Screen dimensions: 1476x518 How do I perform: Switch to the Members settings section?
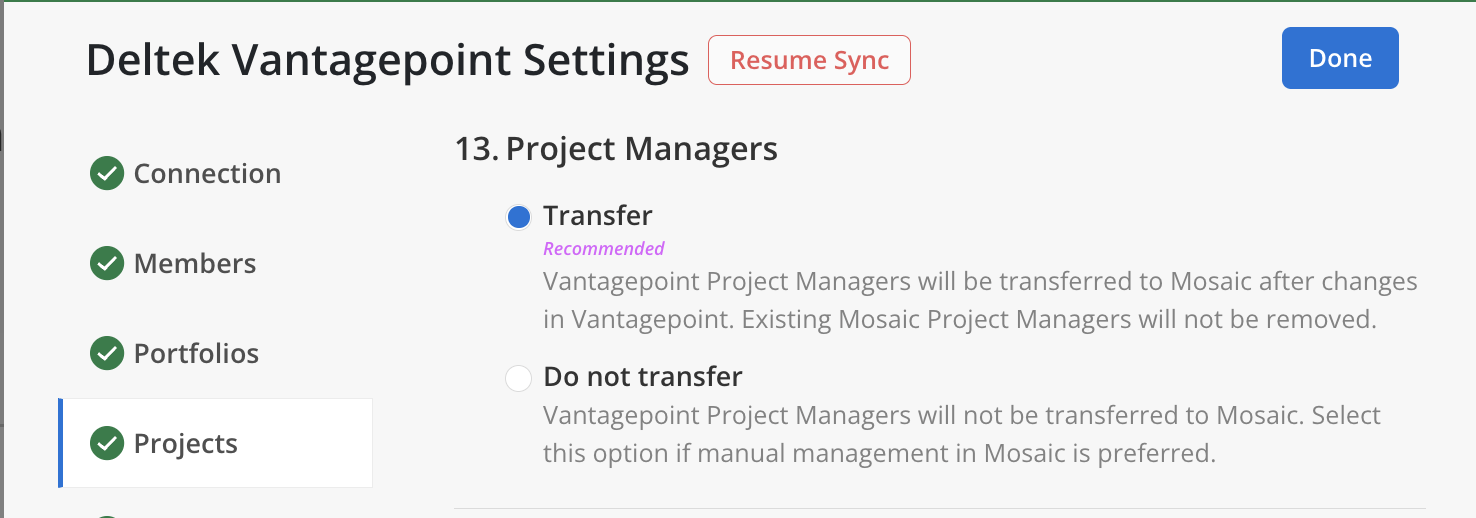[x=195, y=264]
